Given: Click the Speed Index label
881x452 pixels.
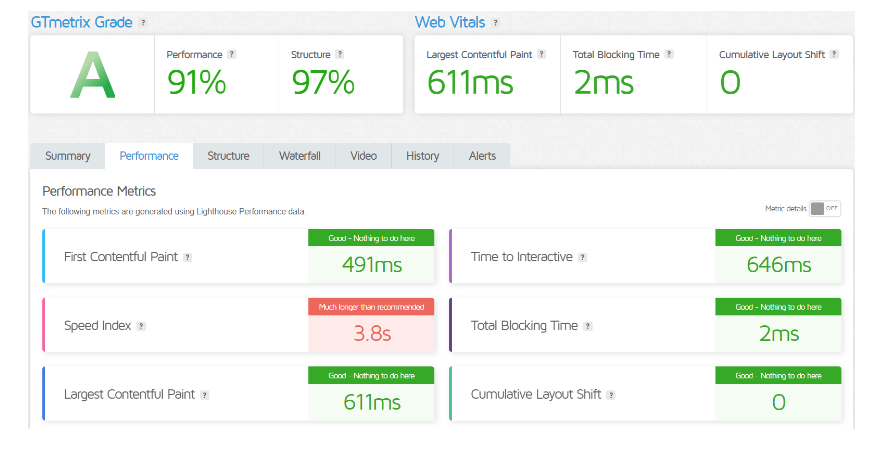Looking at the screenshot, I should coord(97,326).
